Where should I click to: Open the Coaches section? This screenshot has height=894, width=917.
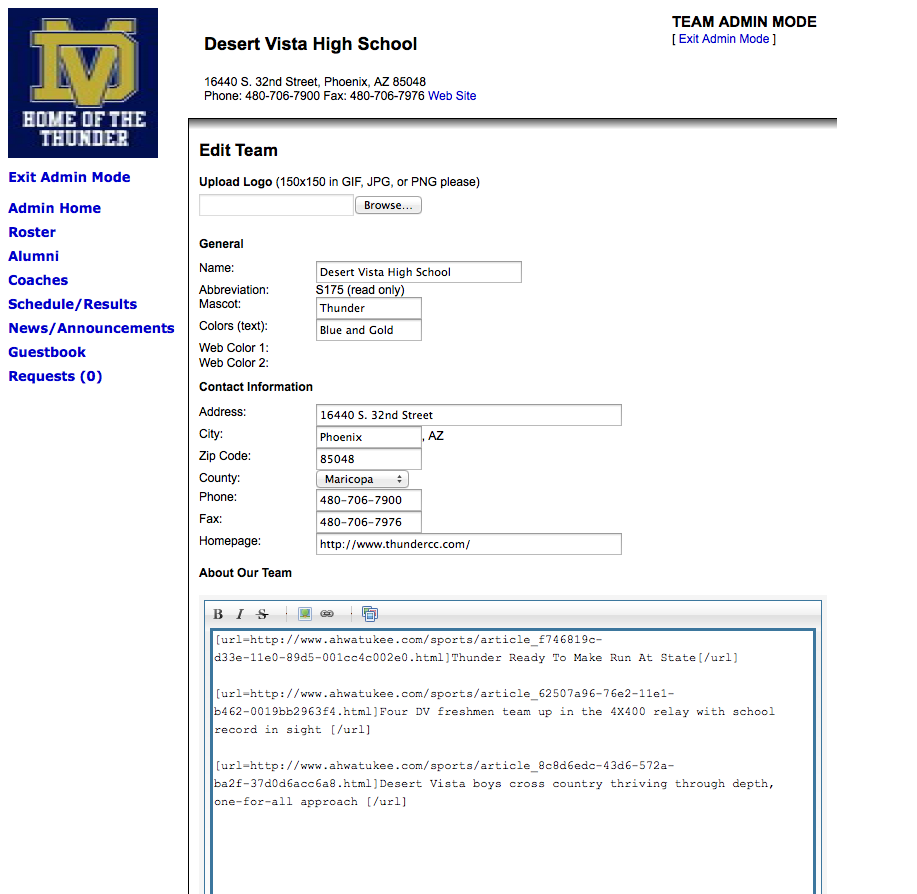[x=38, y=280]
